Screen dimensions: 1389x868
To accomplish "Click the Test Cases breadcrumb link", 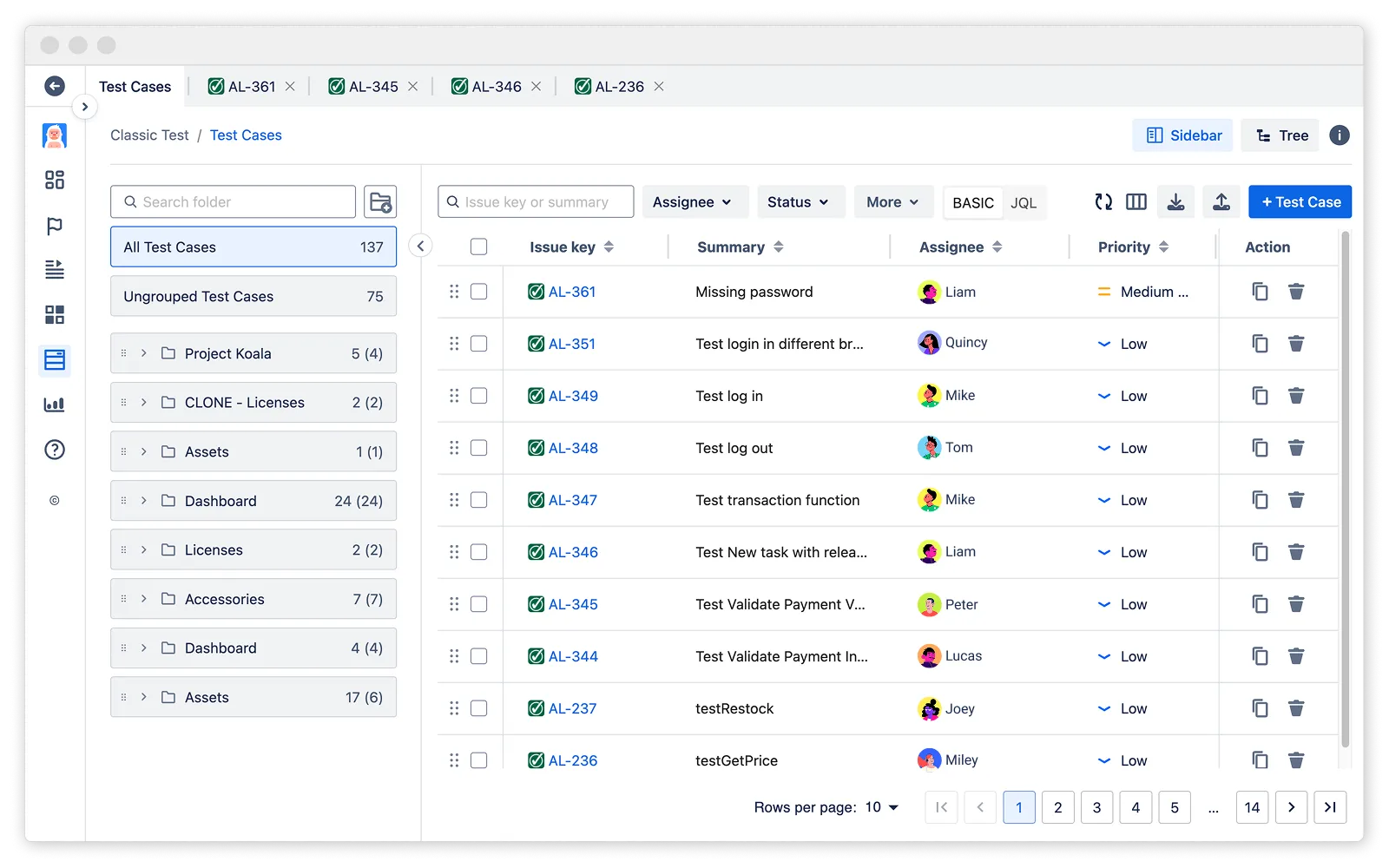I will point(246,135).
